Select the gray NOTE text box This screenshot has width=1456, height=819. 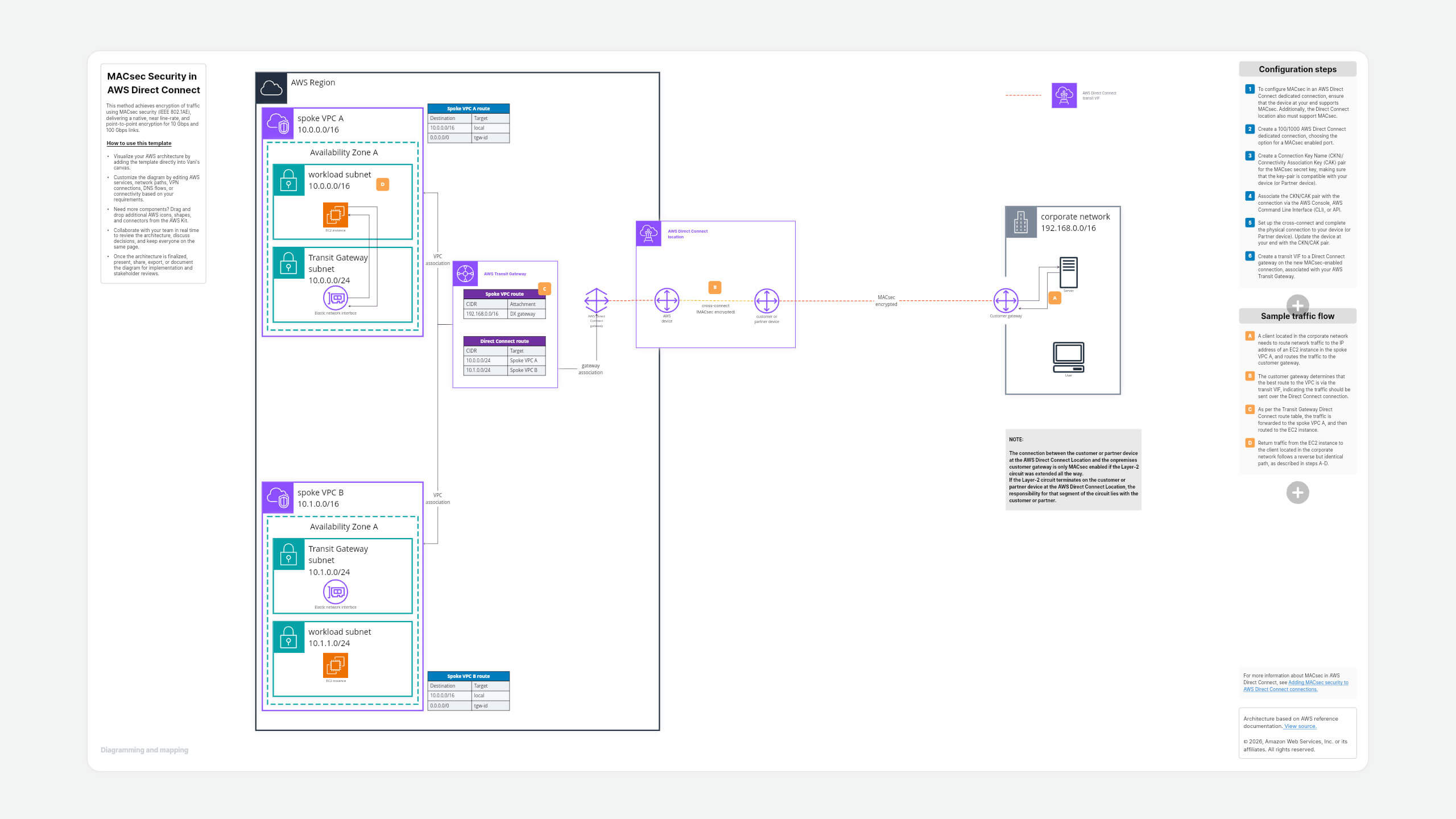(x=1073, y=470)
